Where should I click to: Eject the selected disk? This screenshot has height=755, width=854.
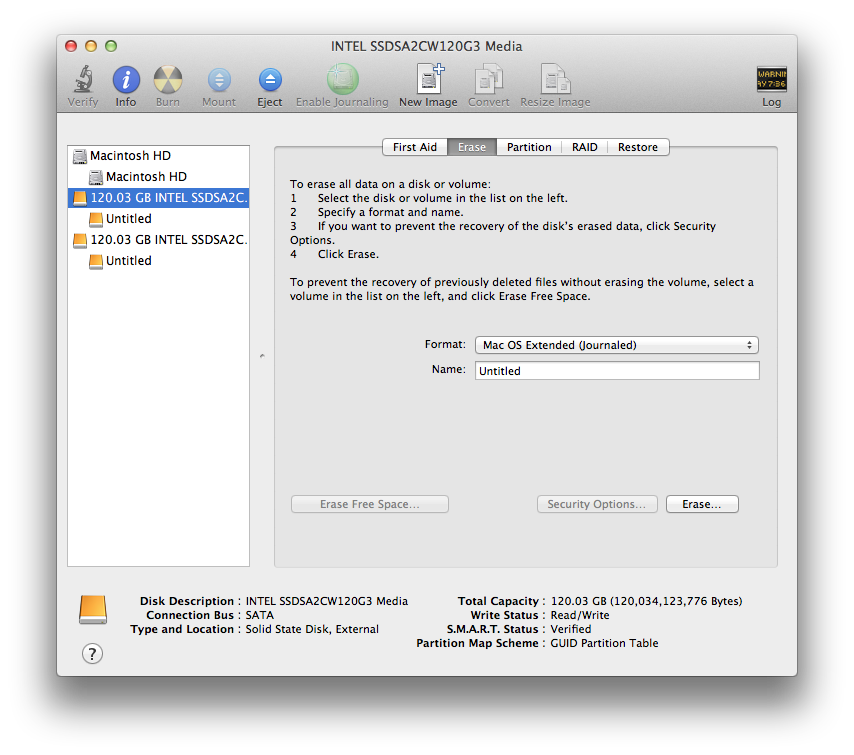270,80
